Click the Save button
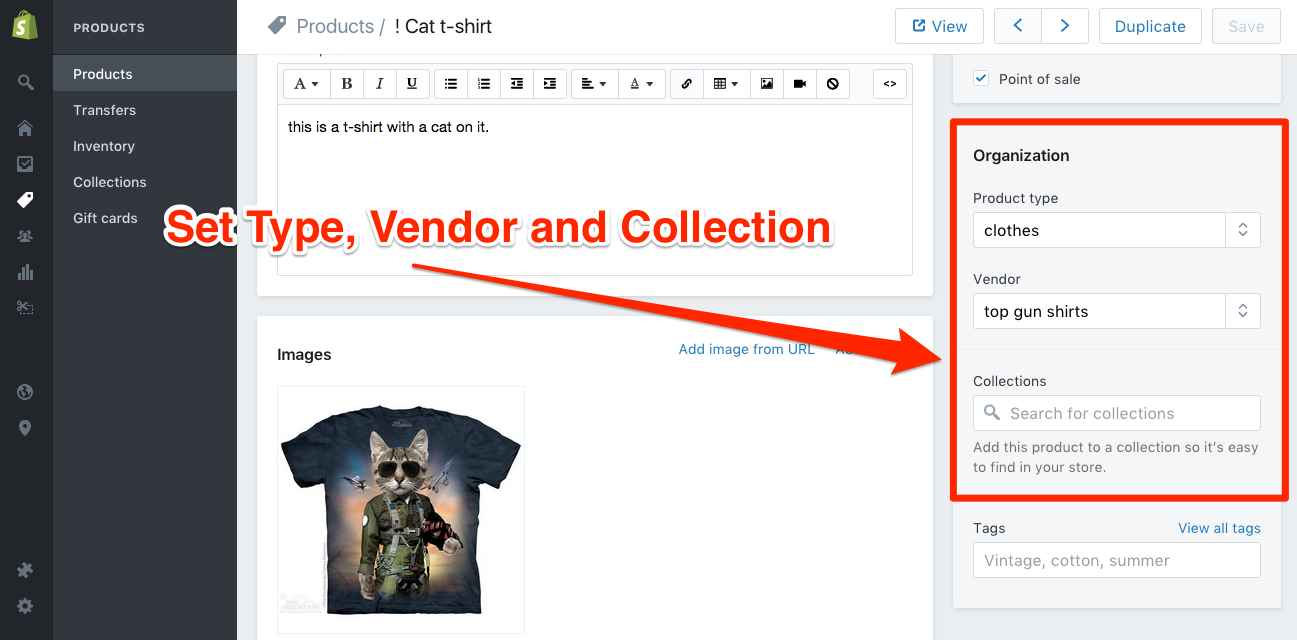This screenshot has width=1297, height=640. (1246, 26)
